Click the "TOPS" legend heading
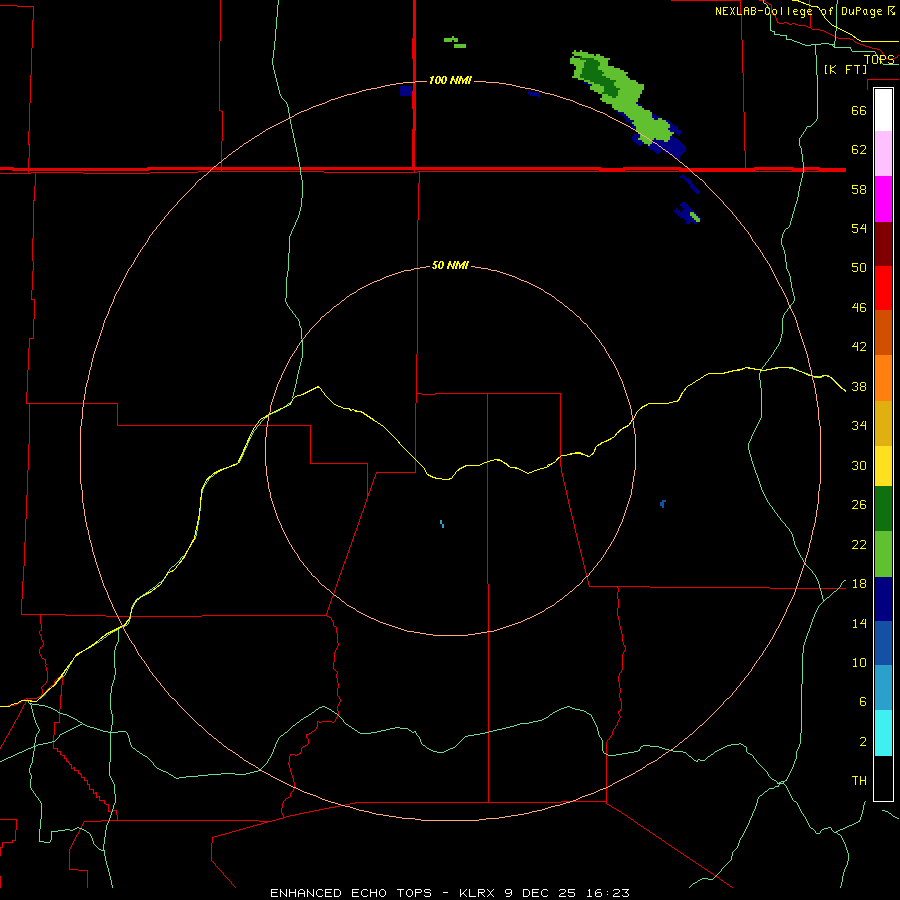 [879, 59]
